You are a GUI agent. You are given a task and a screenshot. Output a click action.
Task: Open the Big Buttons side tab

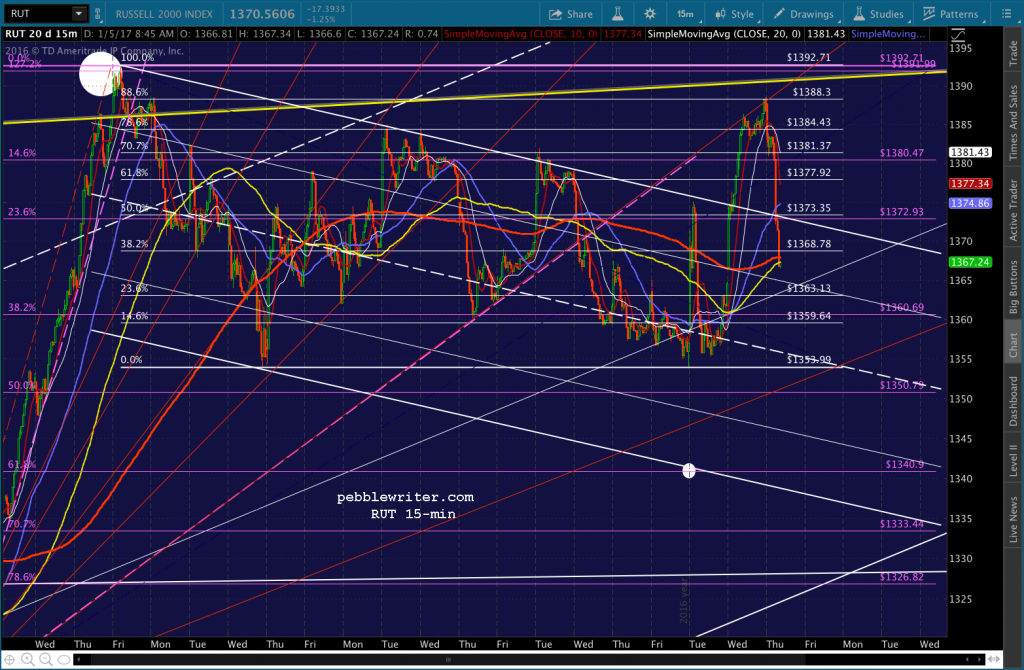1013,287
